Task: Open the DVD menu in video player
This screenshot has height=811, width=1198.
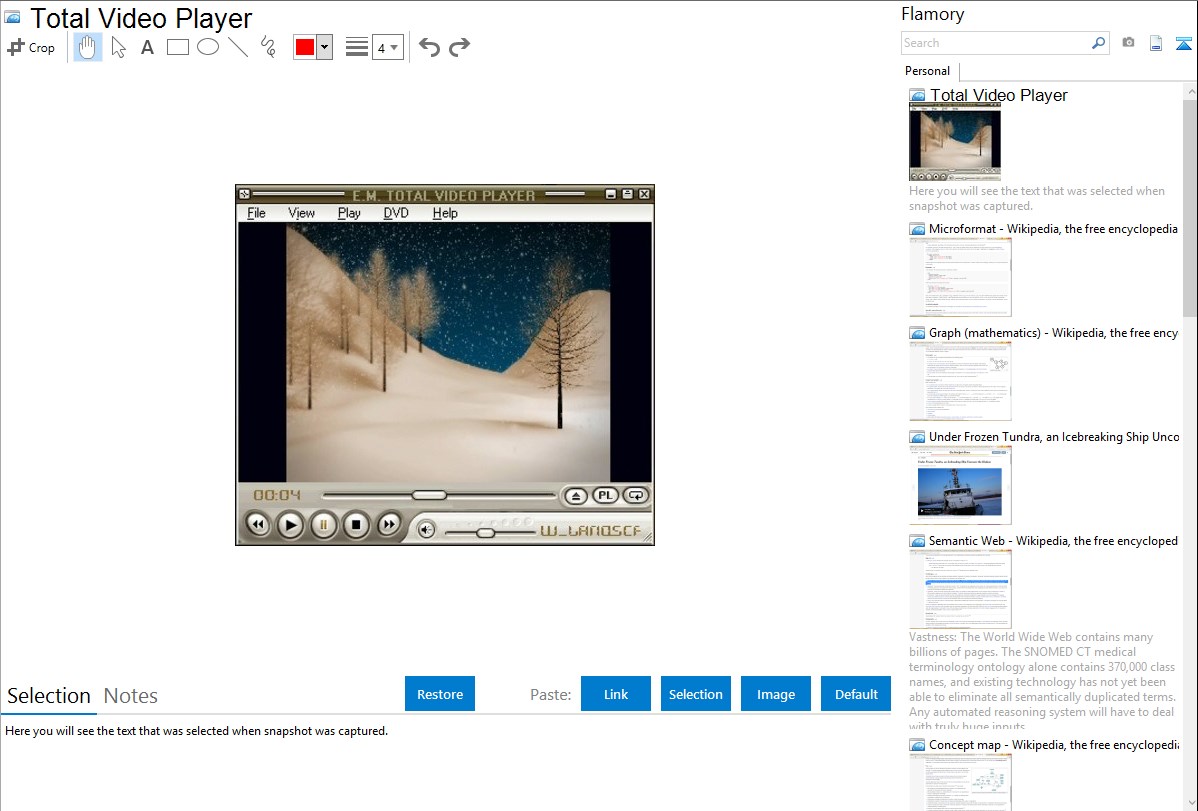Action: 396,213
